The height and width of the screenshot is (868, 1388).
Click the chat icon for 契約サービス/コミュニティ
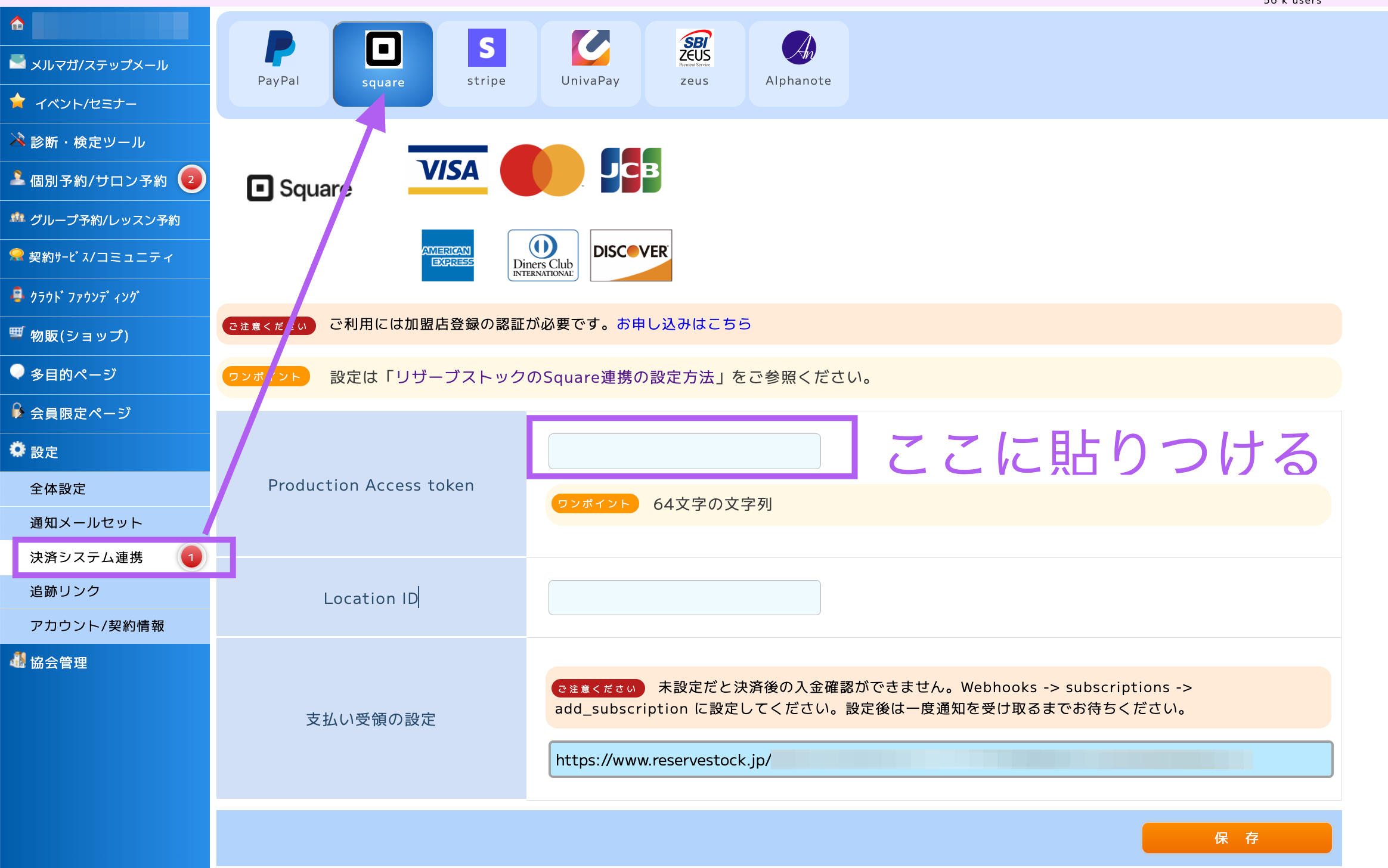click(17, 255)
